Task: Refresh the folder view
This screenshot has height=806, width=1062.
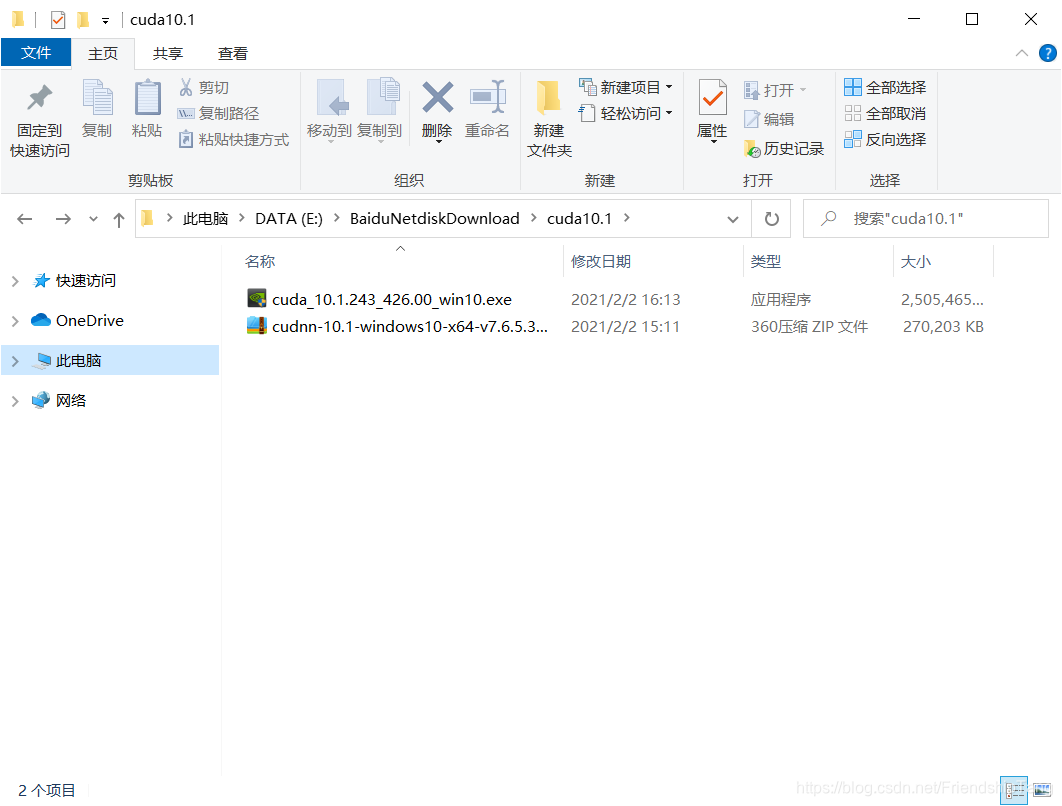Action: tap(771, 219)
